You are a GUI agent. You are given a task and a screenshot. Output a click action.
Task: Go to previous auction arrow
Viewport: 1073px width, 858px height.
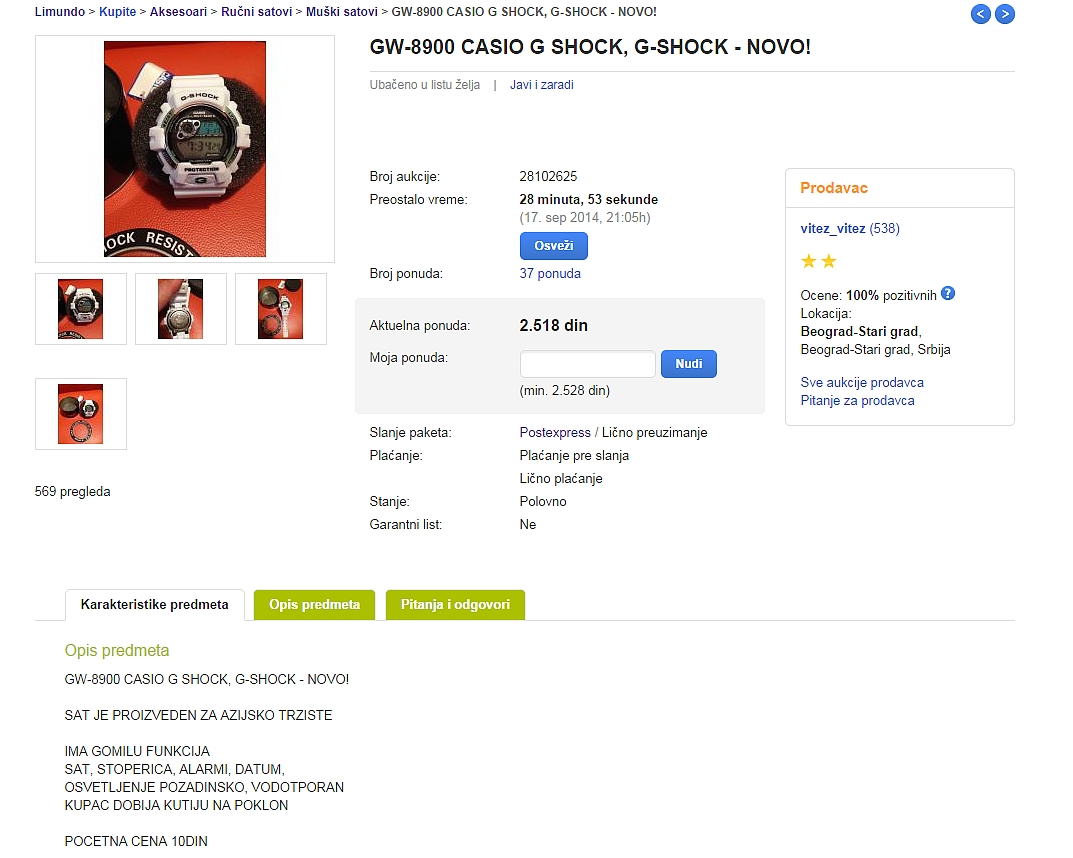(x=981, y=14)
